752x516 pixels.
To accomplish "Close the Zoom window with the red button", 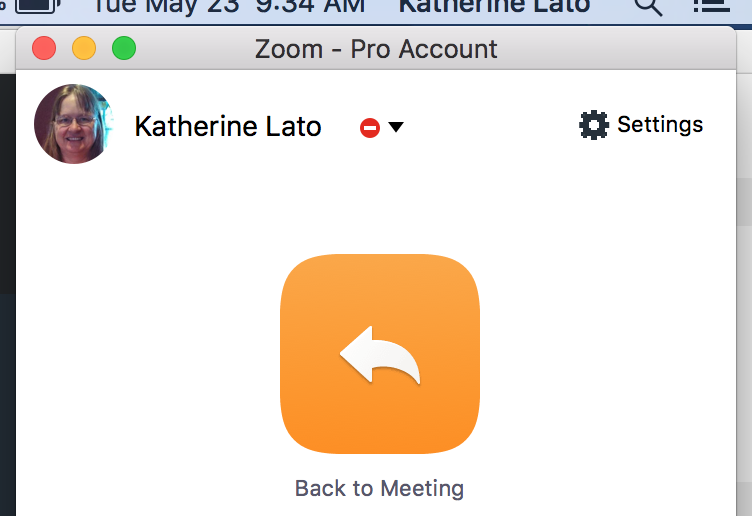I will click(x=44, y=48).
